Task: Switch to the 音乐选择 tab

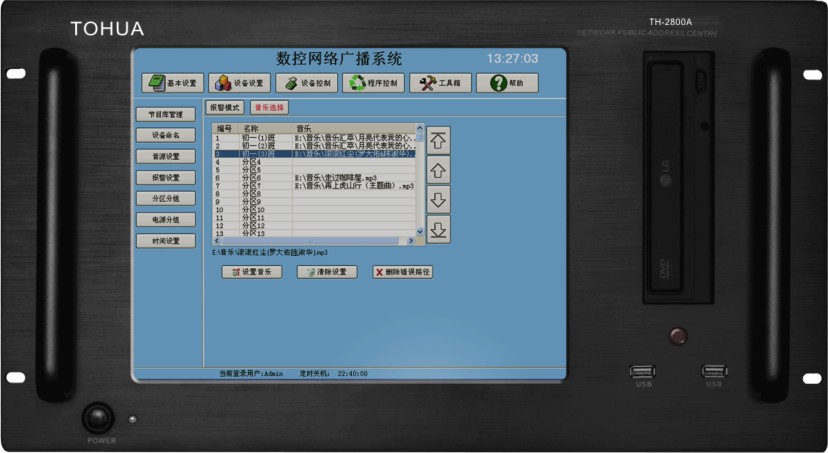Action: pos(269,107)
